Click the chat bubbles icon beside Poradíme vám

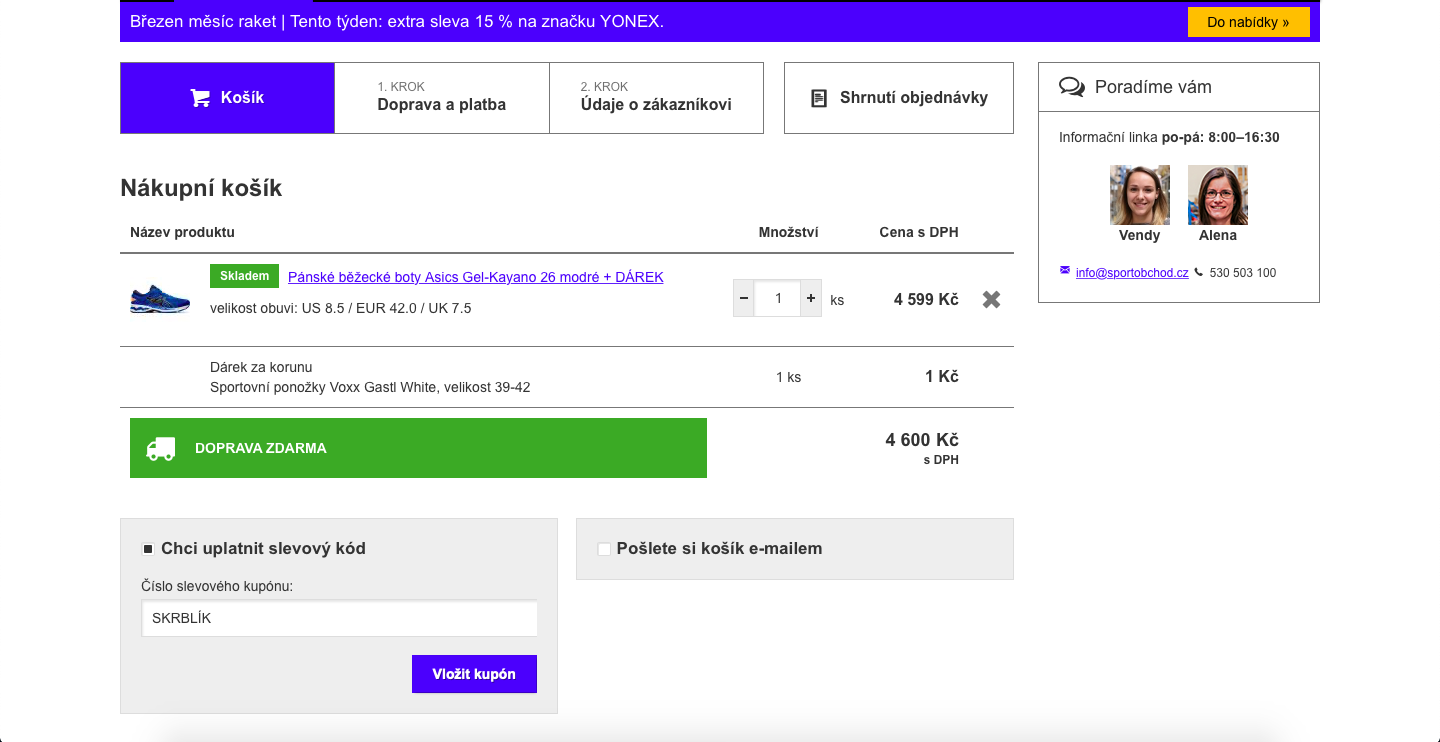tap(1072, 87)
